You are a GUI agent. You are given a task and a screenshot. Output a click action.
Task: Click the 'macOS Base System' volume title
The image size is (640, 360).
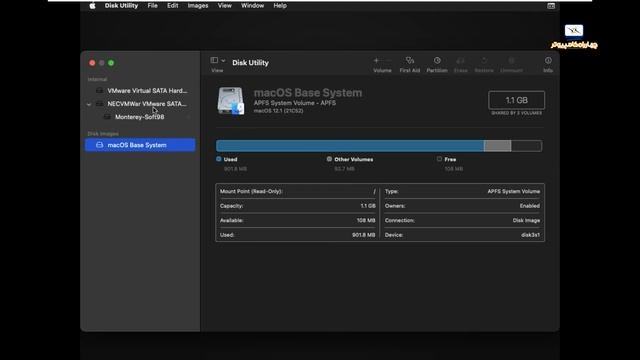click(x=308, y=93)
